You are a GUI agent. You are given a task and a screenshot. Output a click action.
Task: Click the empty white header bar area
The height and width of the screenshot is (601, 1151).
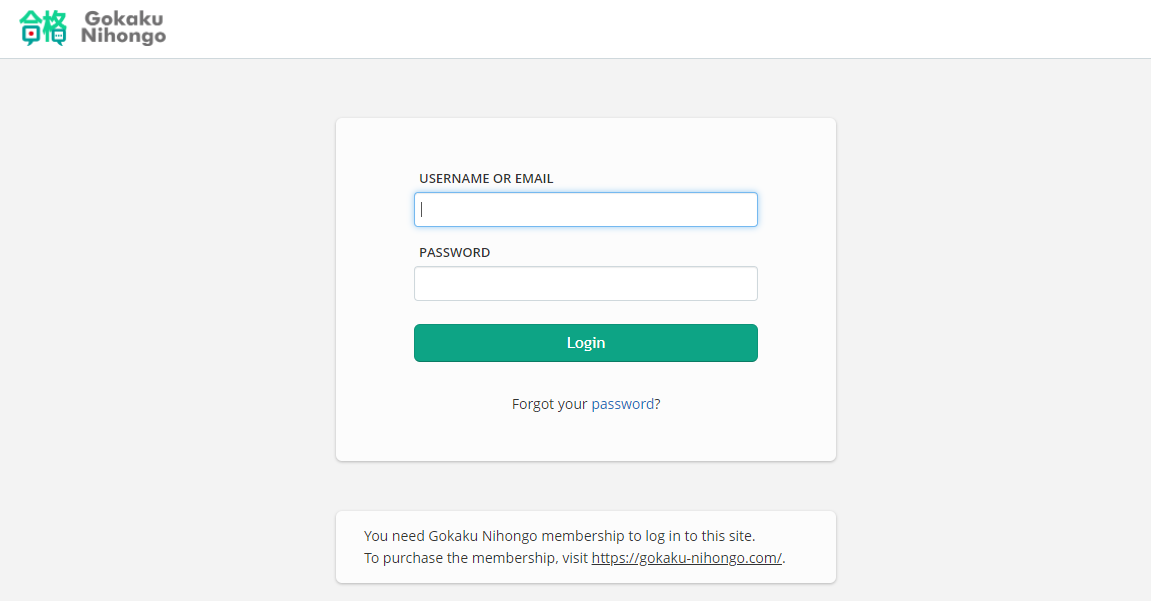[x=650, y=28]
